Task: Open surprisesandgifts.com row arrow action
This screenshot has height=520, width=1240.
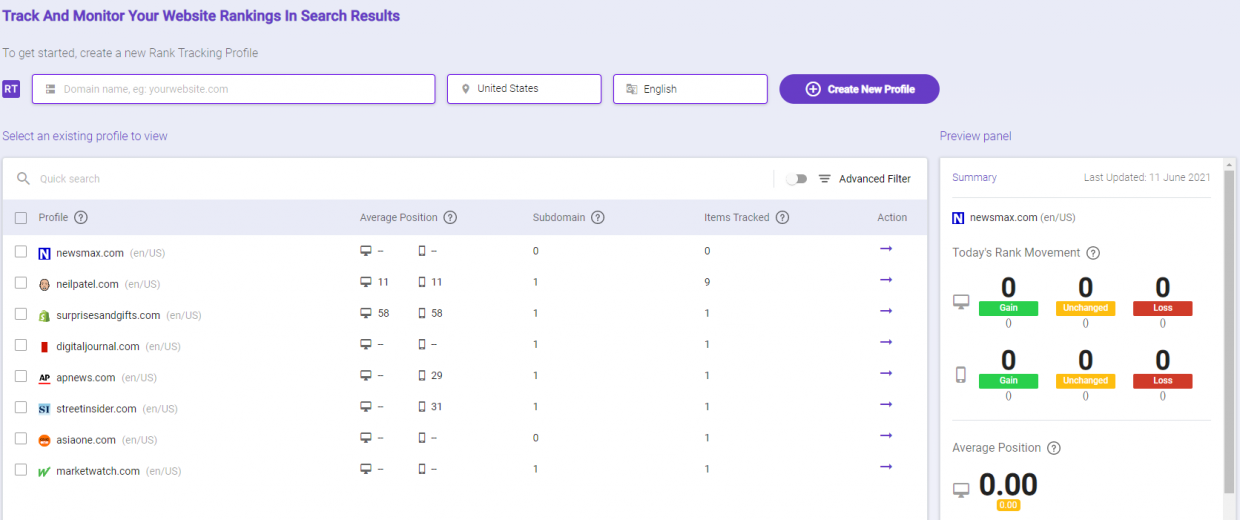Action: [886, 311]
